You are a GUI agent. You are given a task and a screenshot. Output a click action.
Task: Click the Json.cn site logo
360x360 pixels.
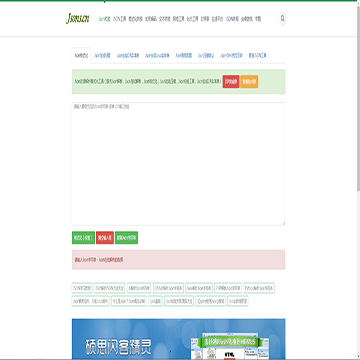tap(78, 19)
